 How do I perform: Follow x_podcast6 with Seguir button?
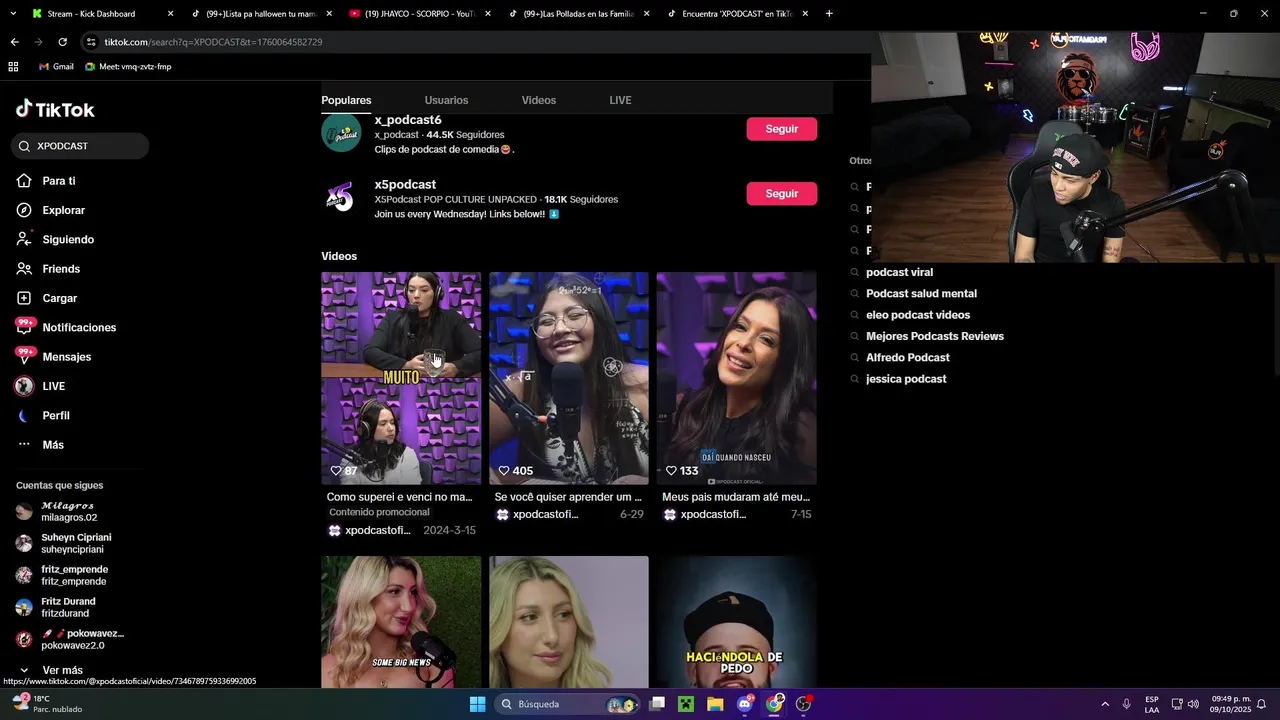tap(782, 129)
